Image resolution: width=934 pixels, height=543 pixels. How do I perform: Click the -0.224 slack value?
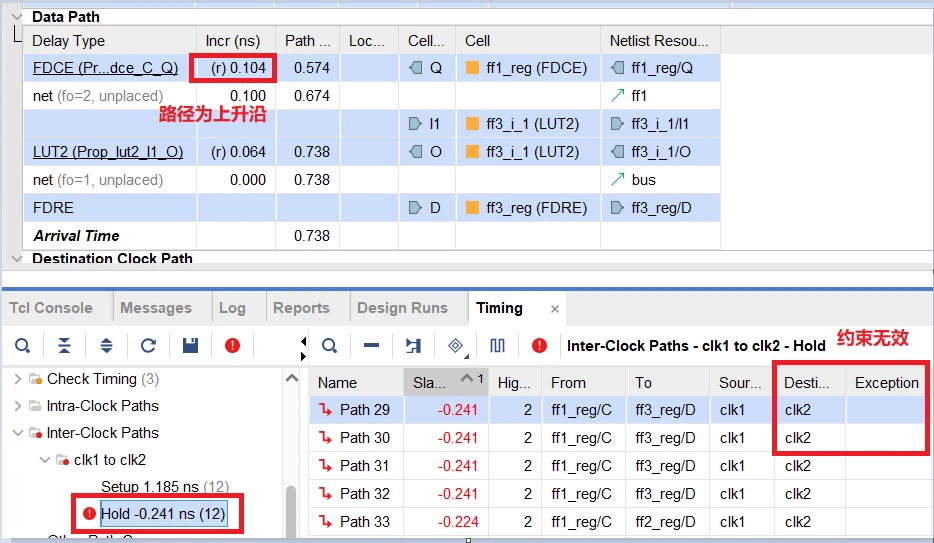457,522
